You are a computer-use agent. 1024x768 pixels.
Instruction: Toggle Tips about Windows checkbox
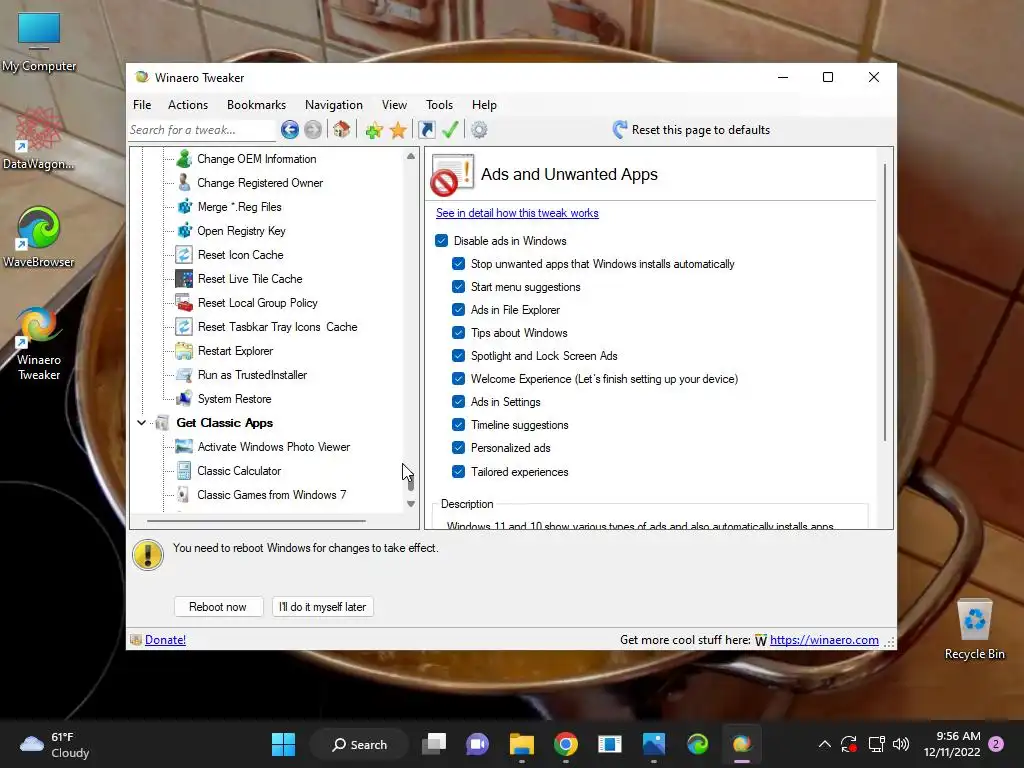coord(458,332)
